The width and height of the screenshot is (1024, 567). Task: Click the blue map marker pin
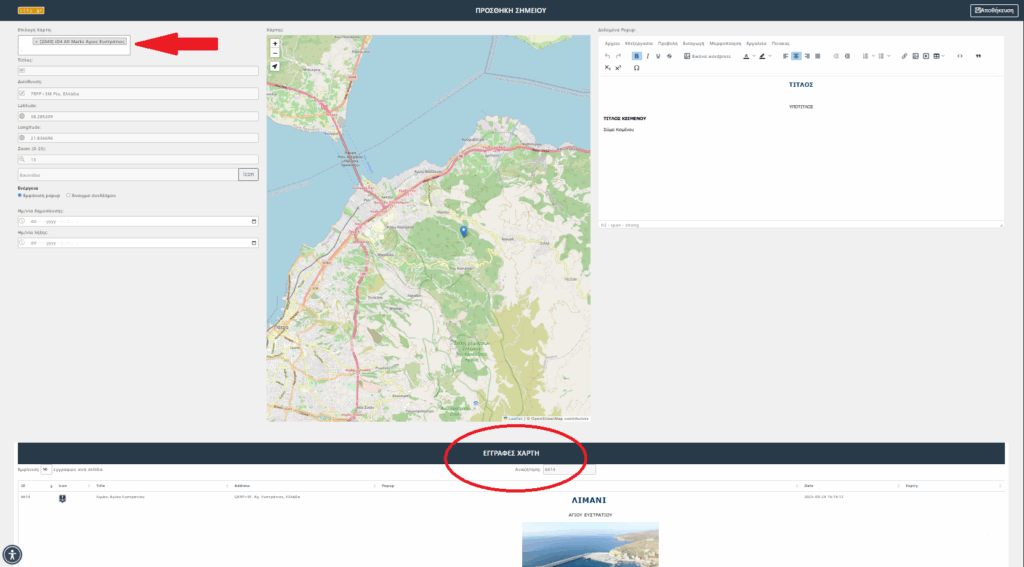tap(463, 231)
